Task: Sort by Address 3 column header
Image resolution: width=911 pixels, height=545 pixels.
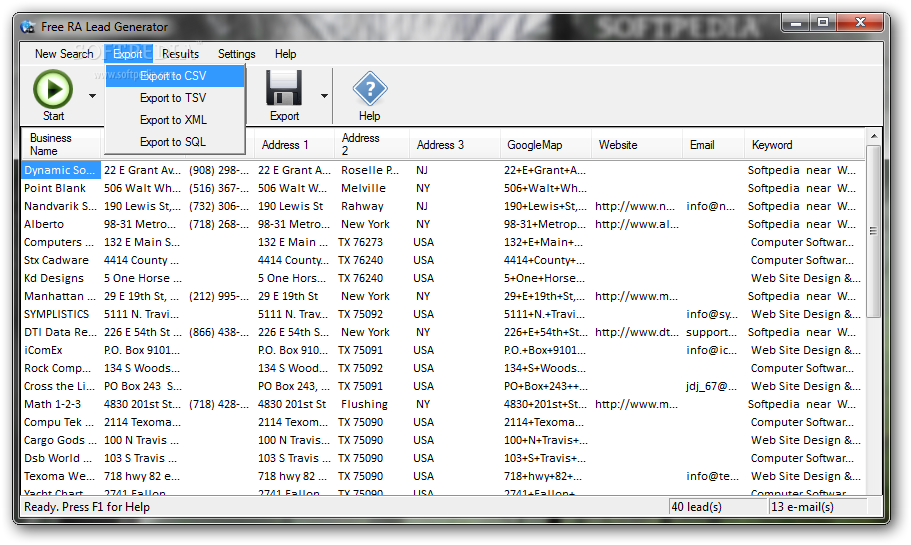Action: coord(454,145)
